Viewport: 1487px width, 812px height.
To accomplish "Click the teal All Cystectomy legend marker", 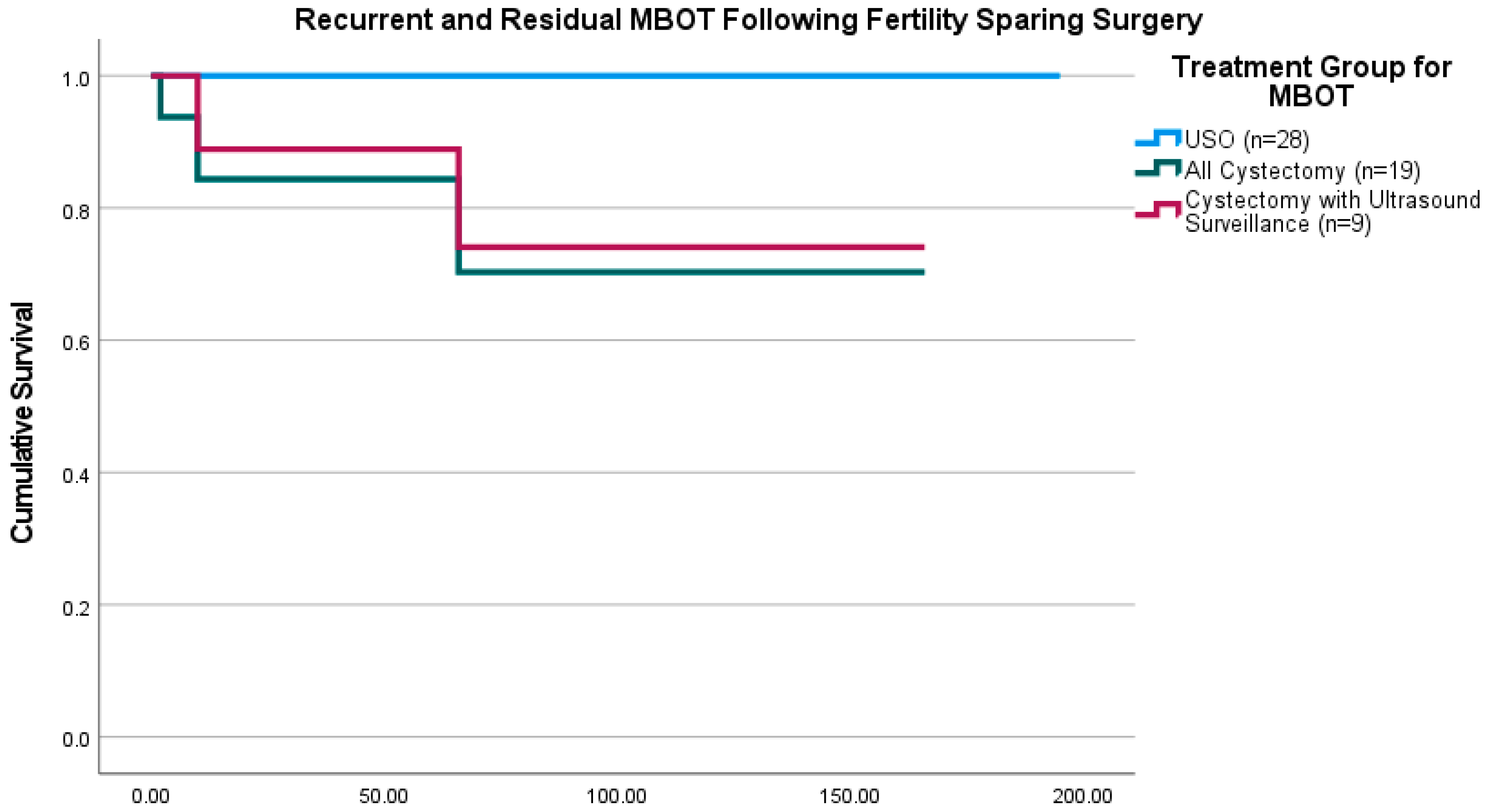I will [1157, 169].
